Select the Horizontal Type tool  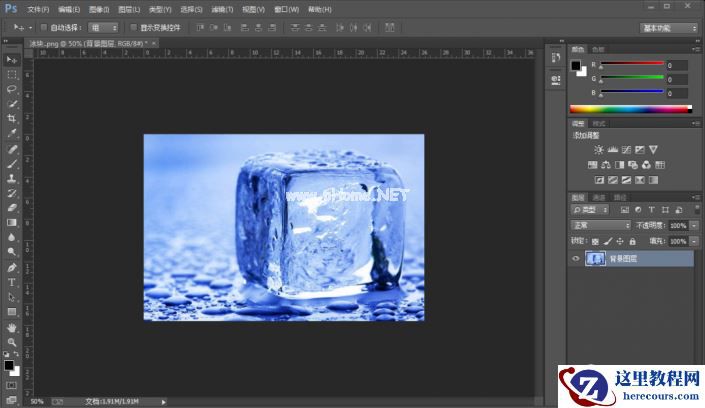(12, 282)
